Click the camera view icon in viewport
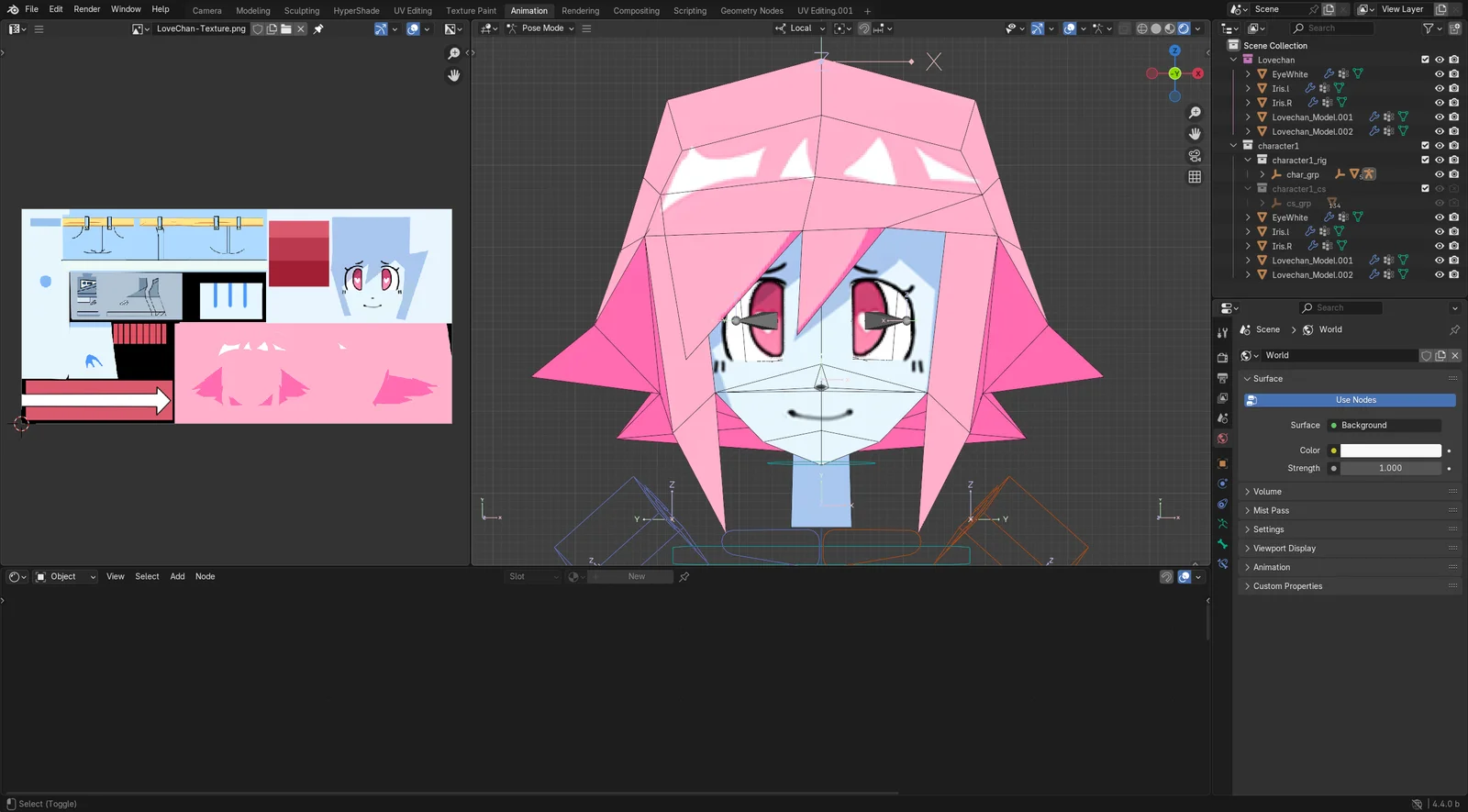1468x812 pixels. pyautogui.click(x=1195, y=155)
